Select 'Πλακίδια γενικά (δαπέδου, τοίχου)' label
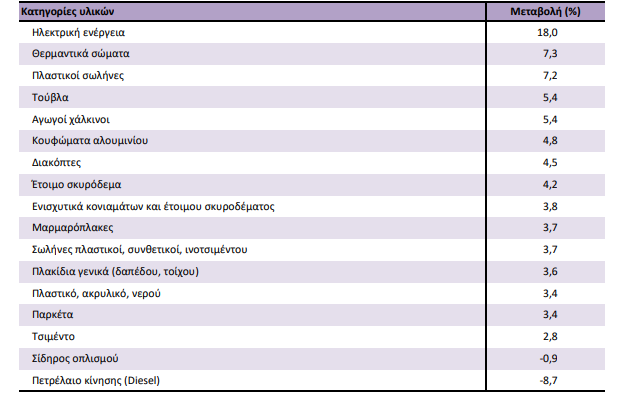Screen dimensions: 642x413 click(115, 272)
